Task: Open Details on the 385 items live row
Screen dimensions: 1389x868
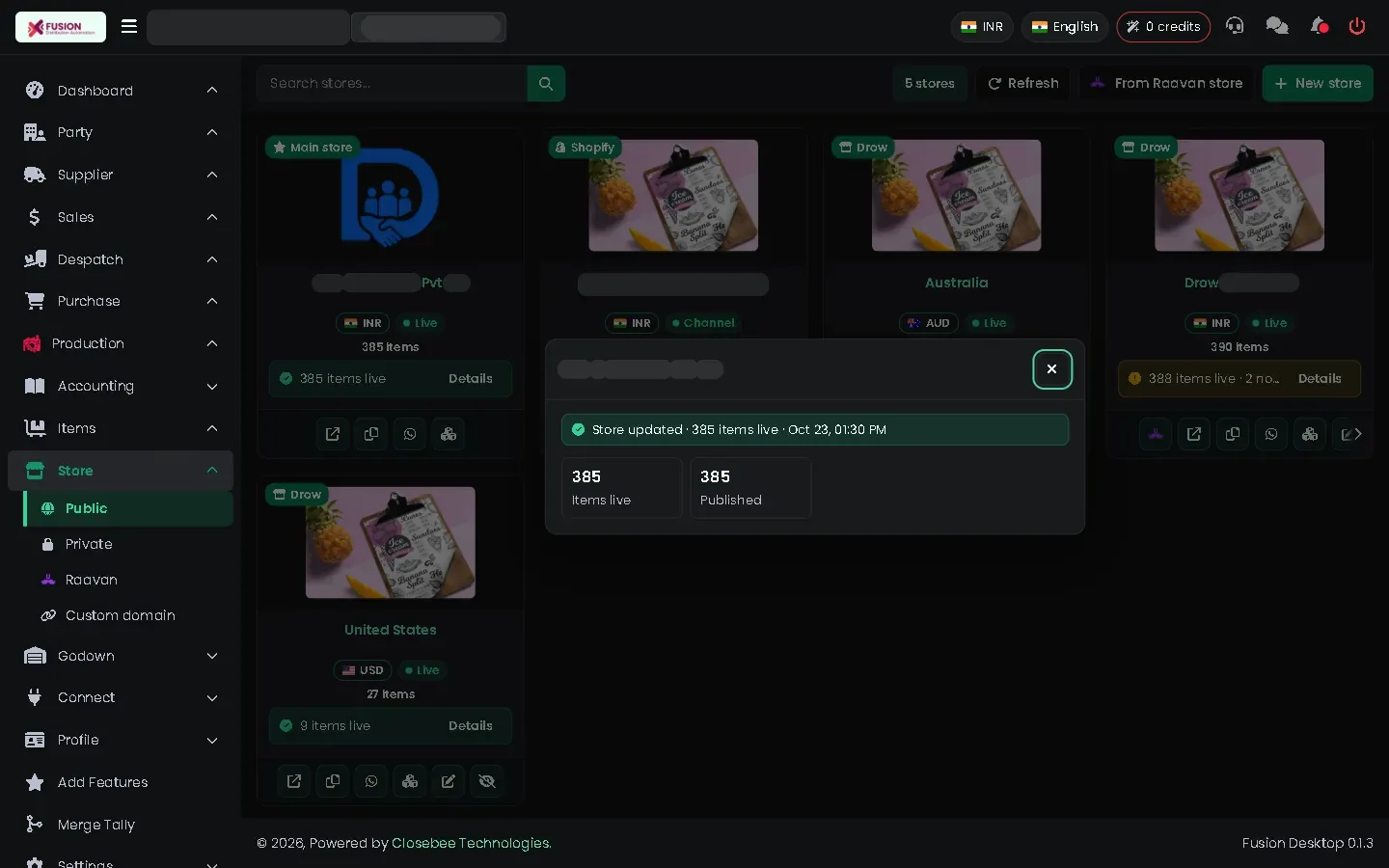Action: (471, 379)
